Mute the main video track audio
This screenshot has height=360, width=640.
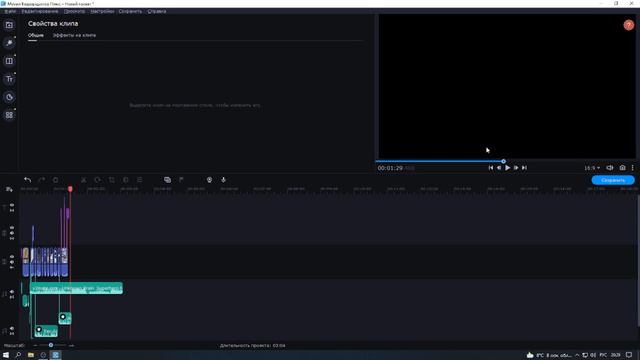pos(12,262)
